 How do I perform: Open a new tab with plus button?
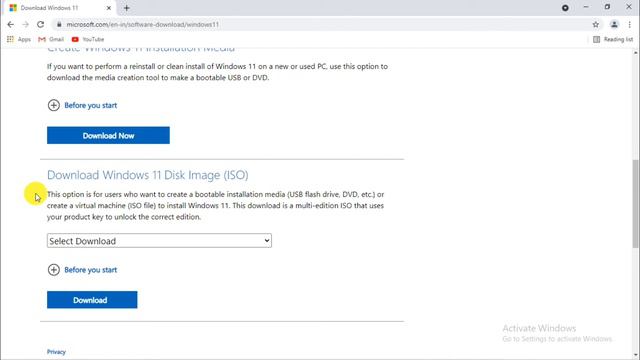[127, 8]
